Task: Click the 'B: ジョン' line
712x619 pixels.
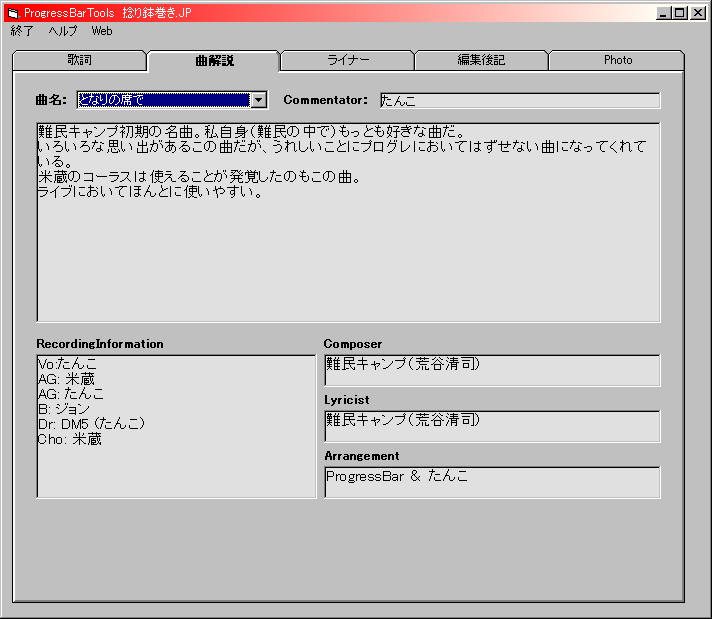Action: point(64,409)
